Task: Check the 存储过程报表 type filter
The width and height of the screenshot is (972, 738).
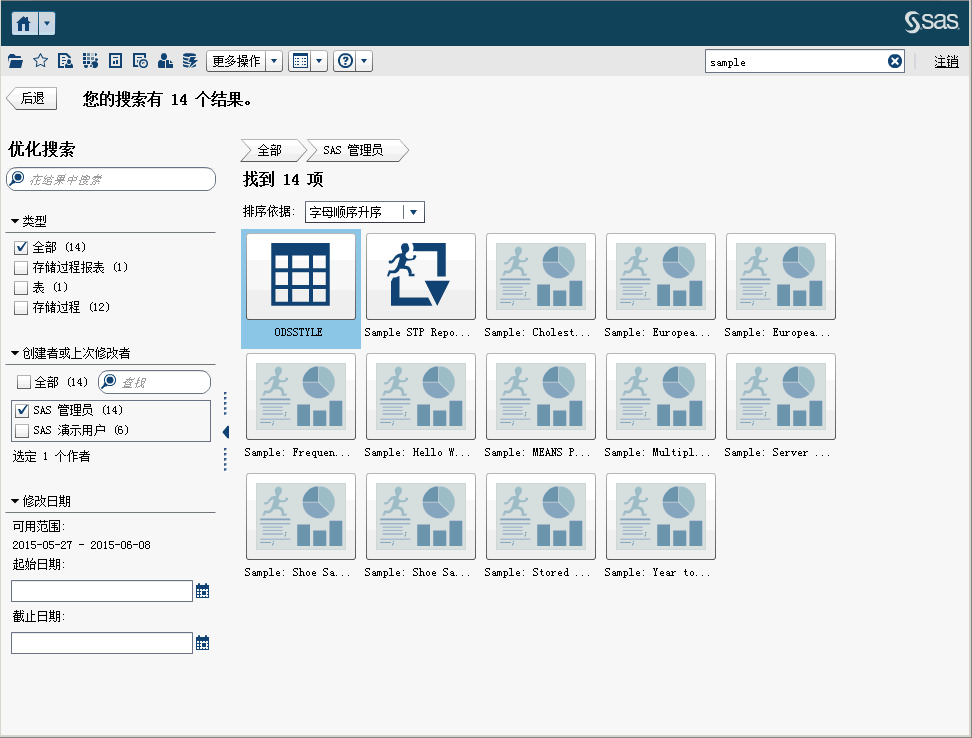Action: [x=21, y=268]
